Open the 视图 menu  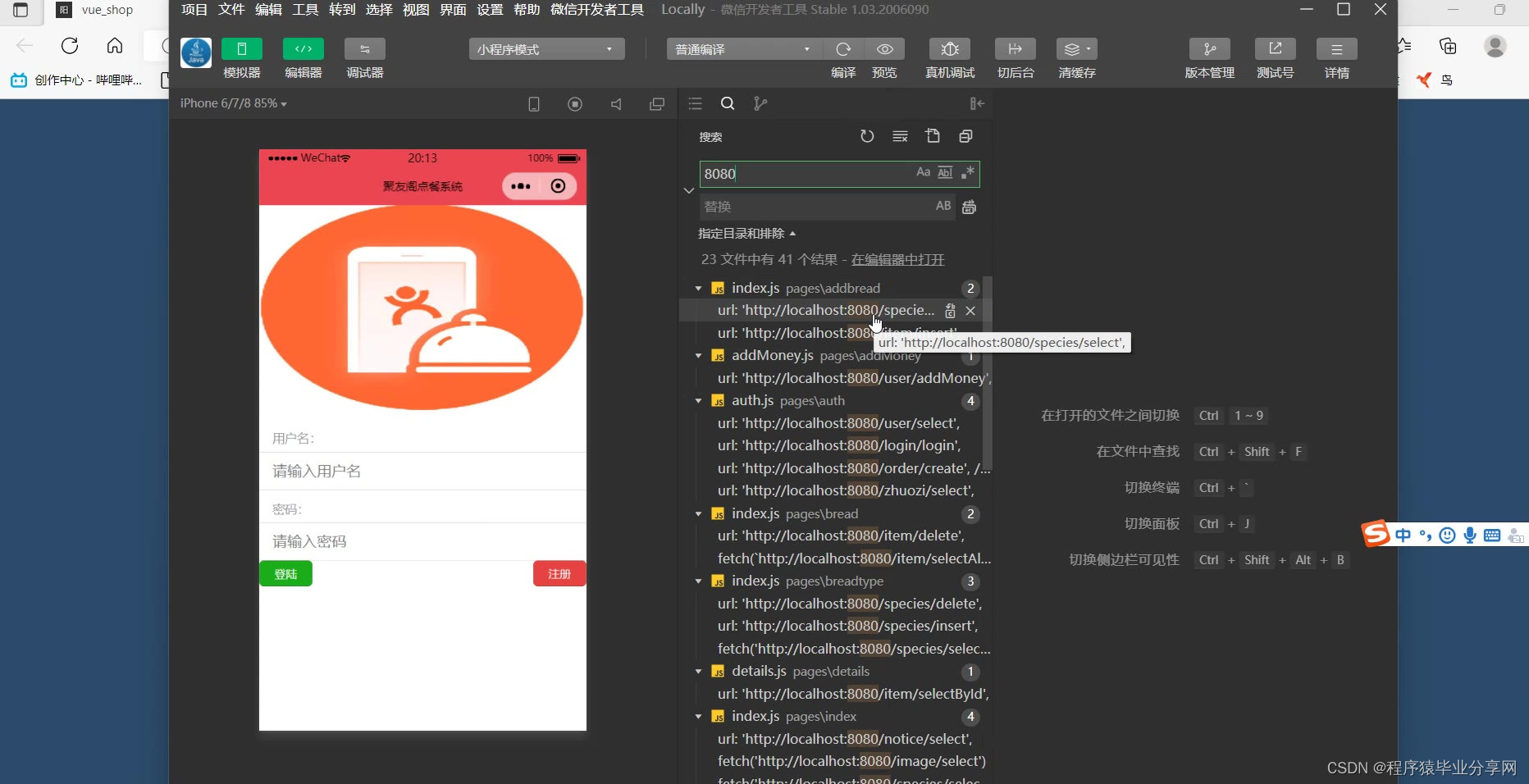[416, 9]
